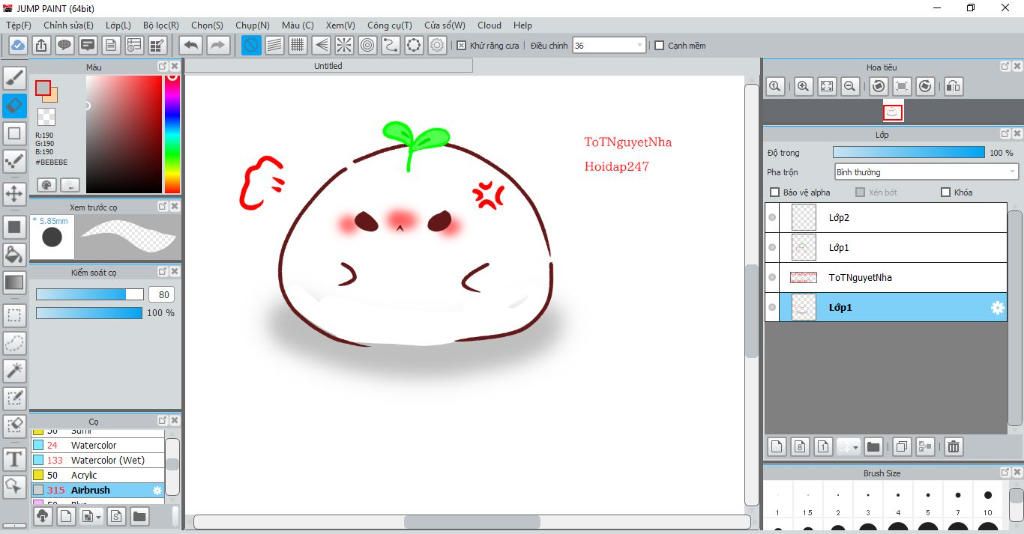Click the canvas horizontal scrollbar

472,522
